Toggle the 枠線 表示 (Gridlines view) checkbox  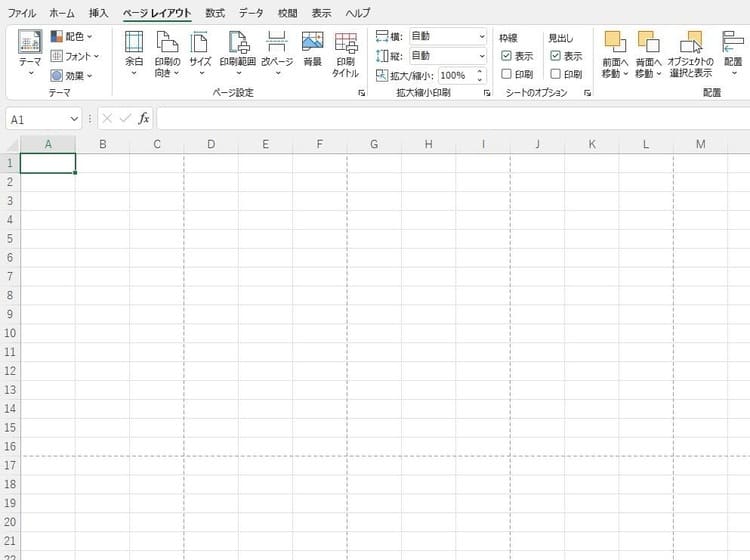506,56
